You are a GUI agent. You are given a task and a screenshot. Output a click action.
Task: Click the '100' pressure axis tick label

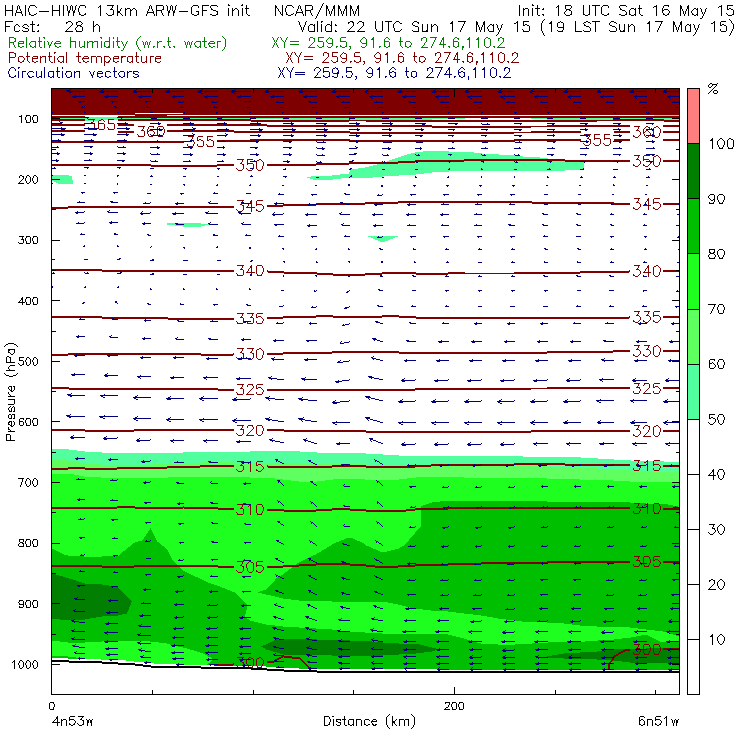pos(28,119)
